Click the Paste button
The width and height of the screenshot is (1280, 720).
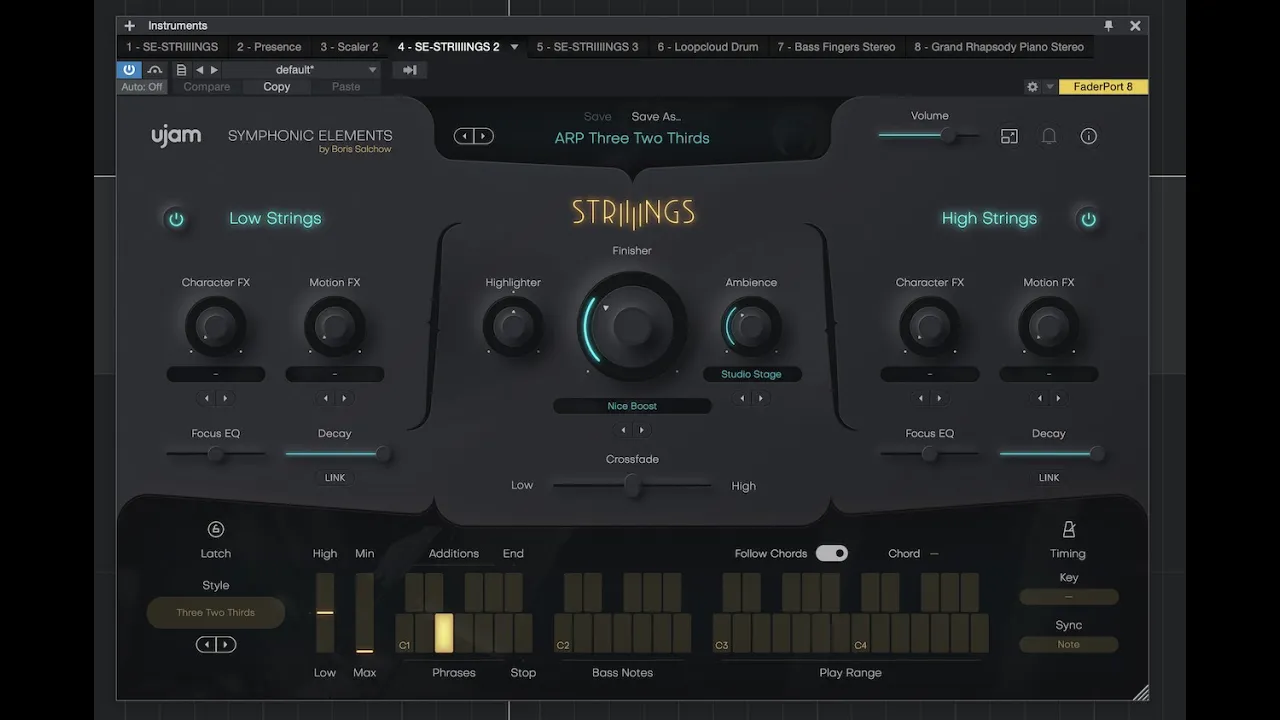point(346,87)
